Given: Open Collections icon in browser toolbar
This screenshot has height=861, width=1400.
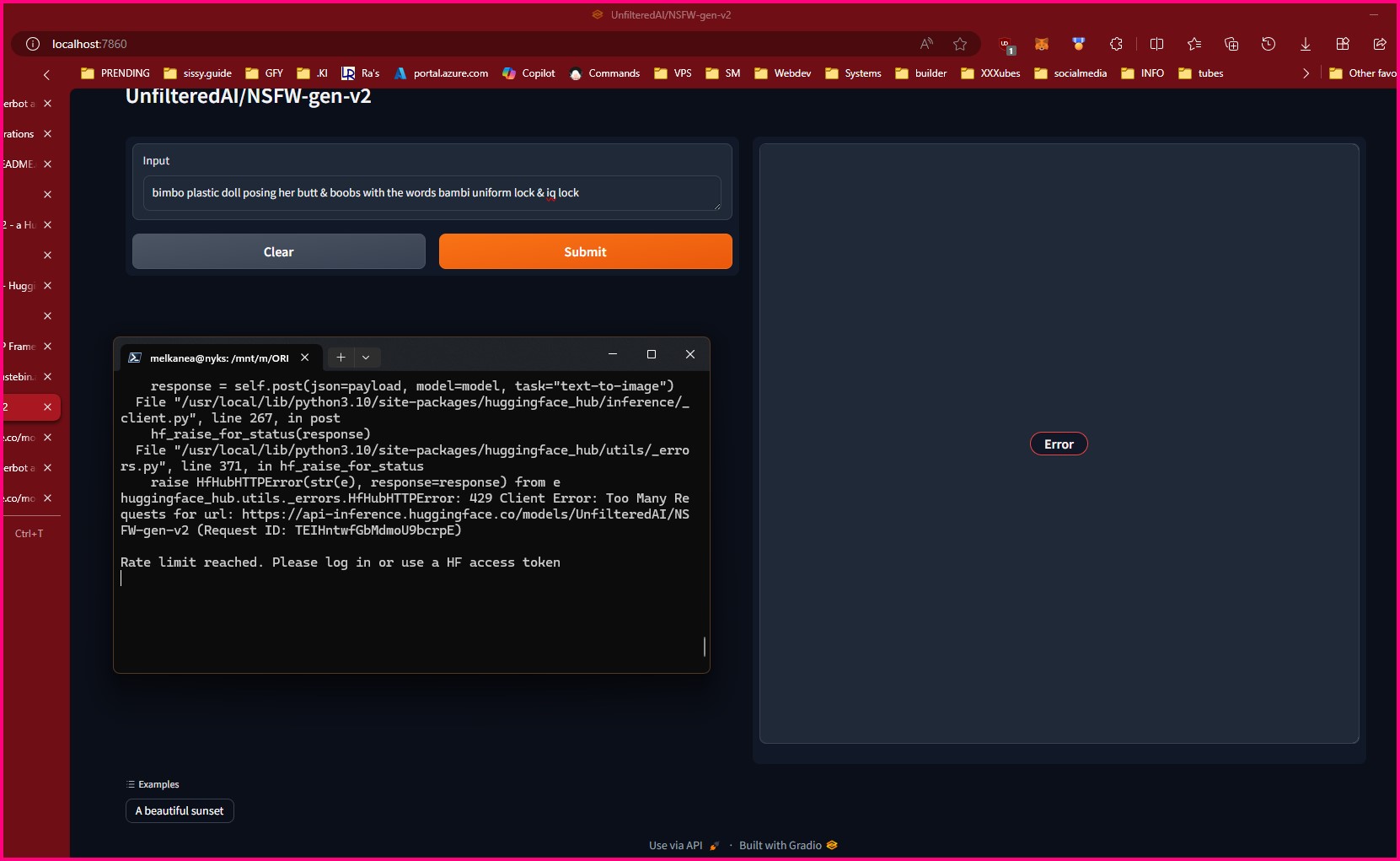Looking at the screenshot, I should click(x=1231, y=44).
